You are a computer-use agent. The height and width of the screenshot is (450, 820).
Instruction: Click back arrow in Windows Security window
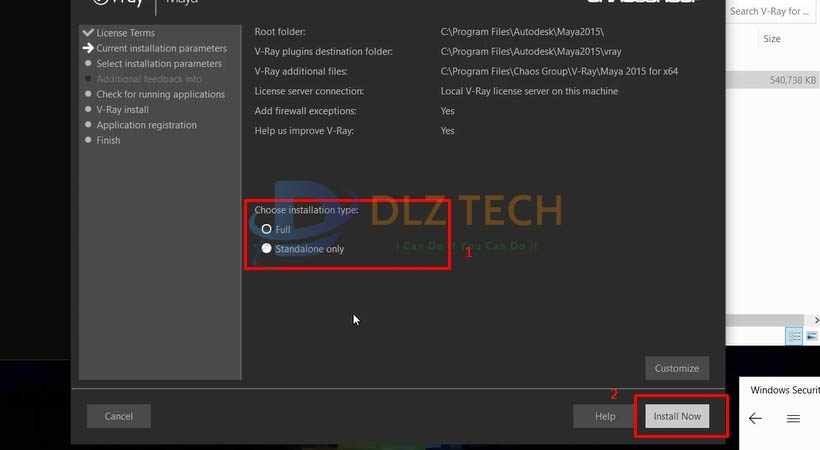tap(755, 418)
